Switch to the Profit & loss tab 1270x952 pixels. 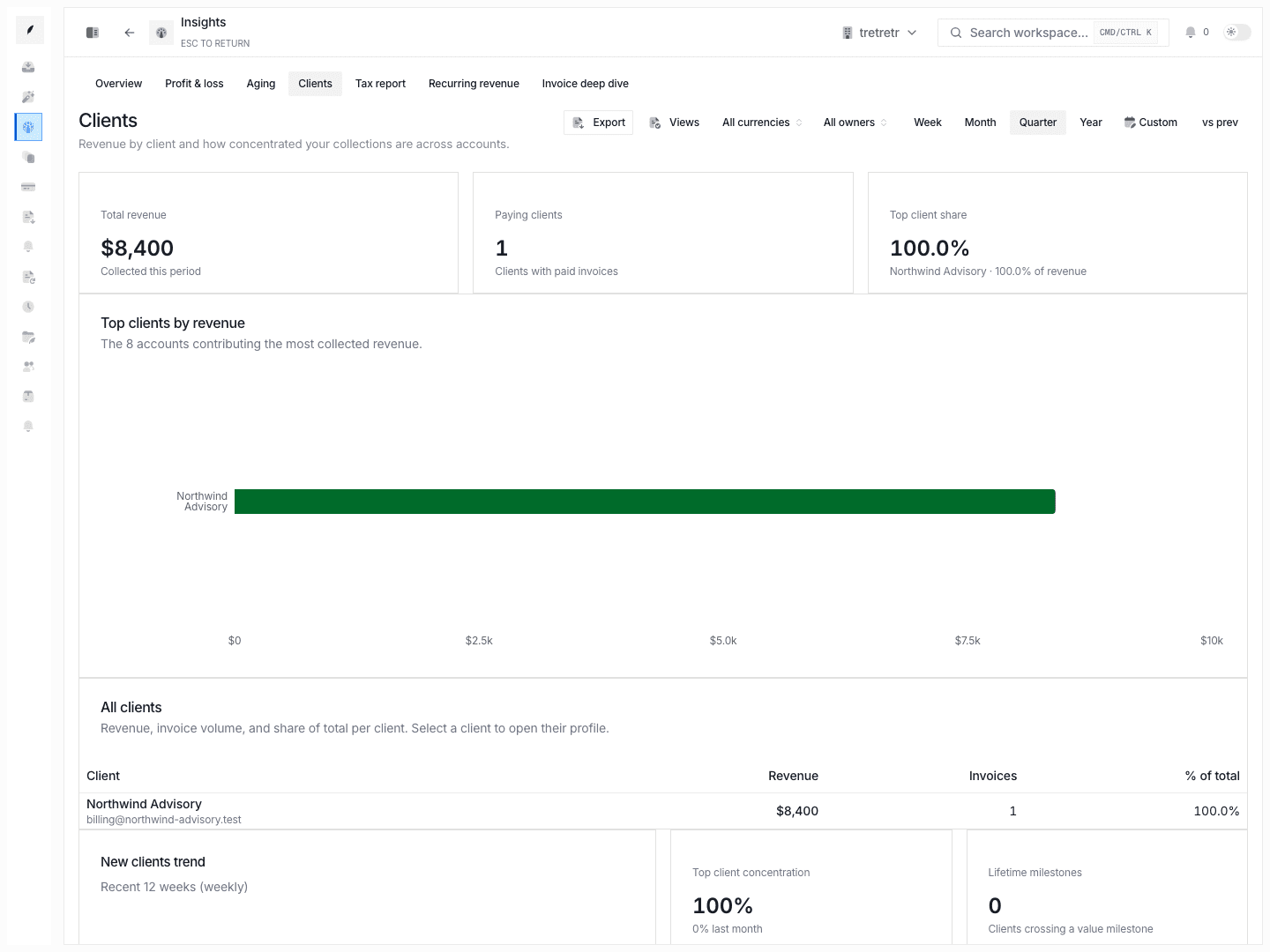(x=194, y=84)
